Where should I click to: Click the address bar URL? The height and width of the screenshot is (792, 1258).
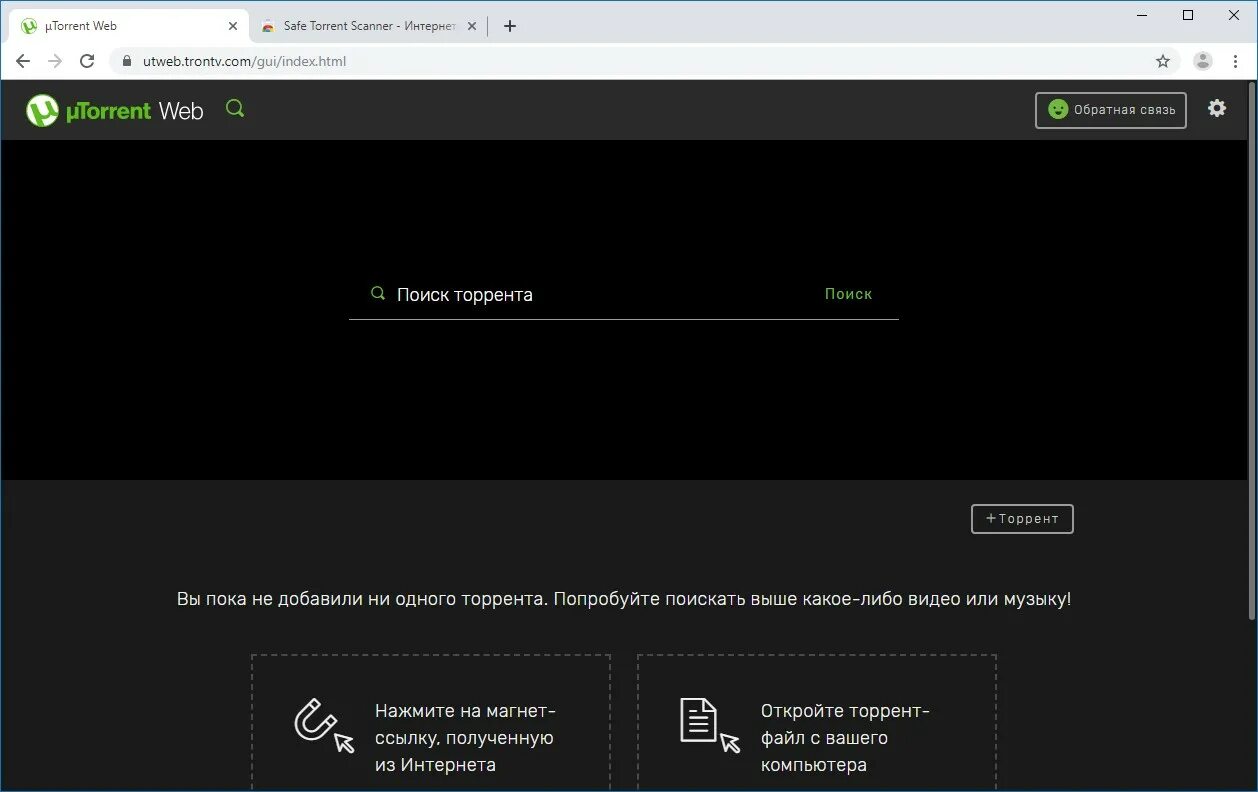(x=244, y=61)
